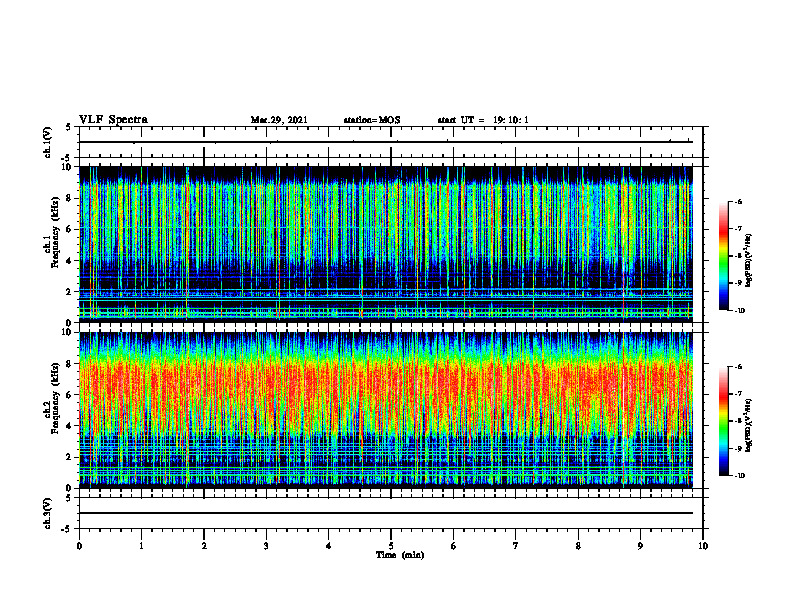Click time axis tick label "7"
Screen dimensions: 792x612
(516, 546)
